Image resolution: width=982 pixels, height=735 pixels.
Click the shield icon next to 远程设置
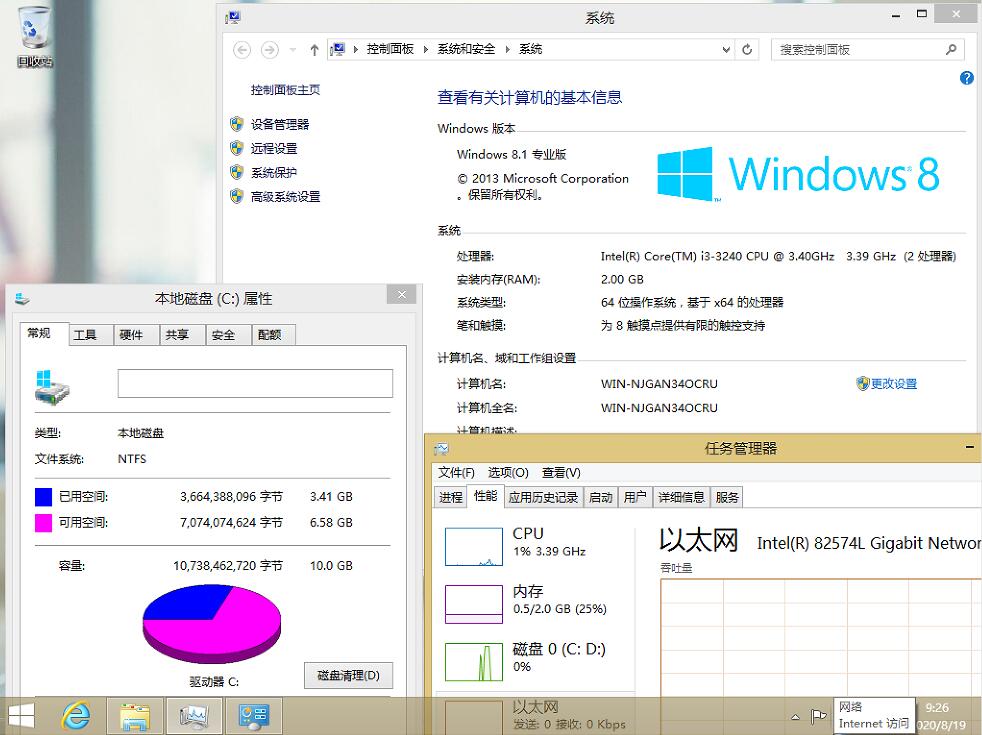pos(237,148)
